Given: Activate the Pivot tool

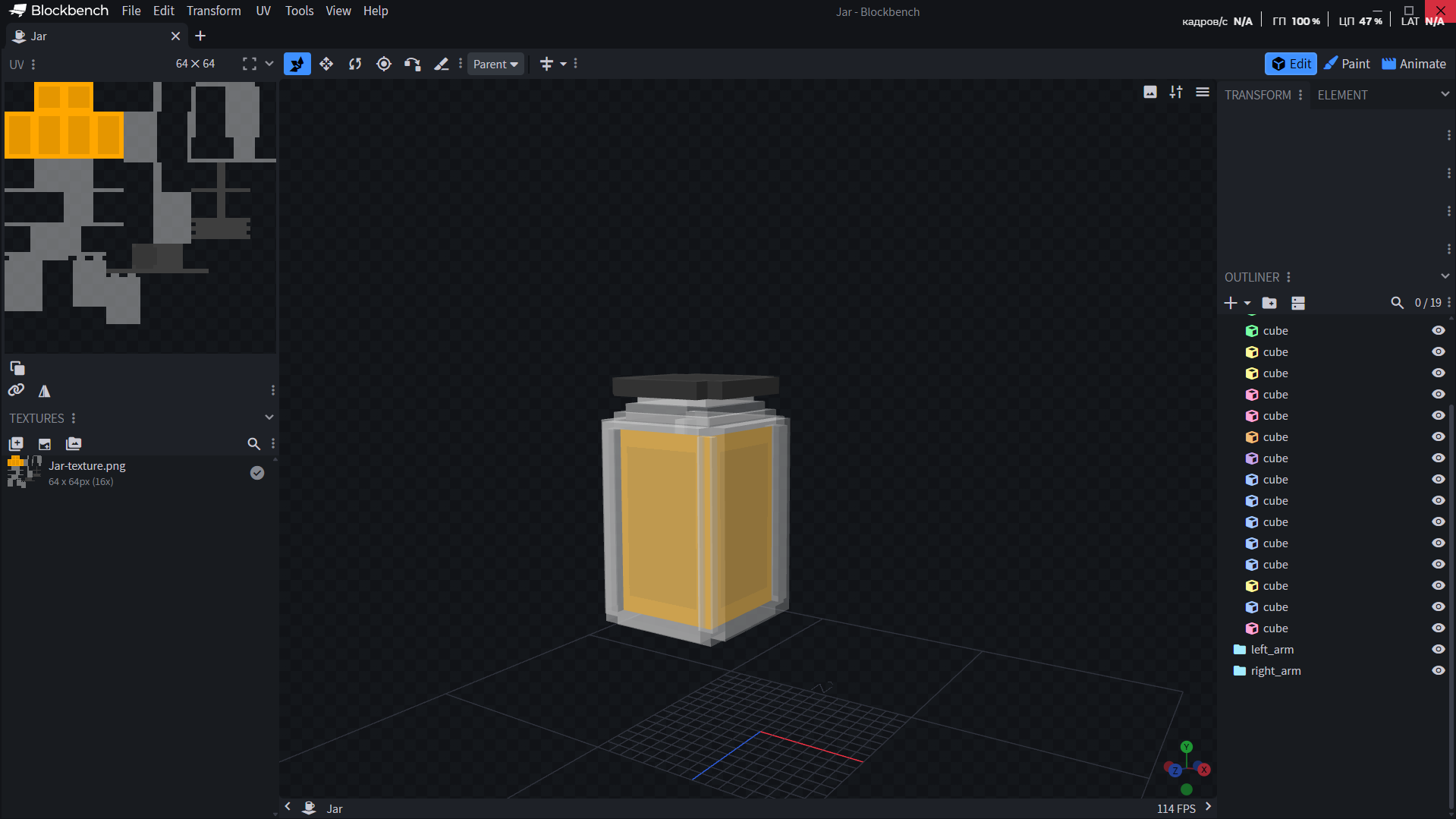Looking at the screenshot, I should click(x=384, y=65).
